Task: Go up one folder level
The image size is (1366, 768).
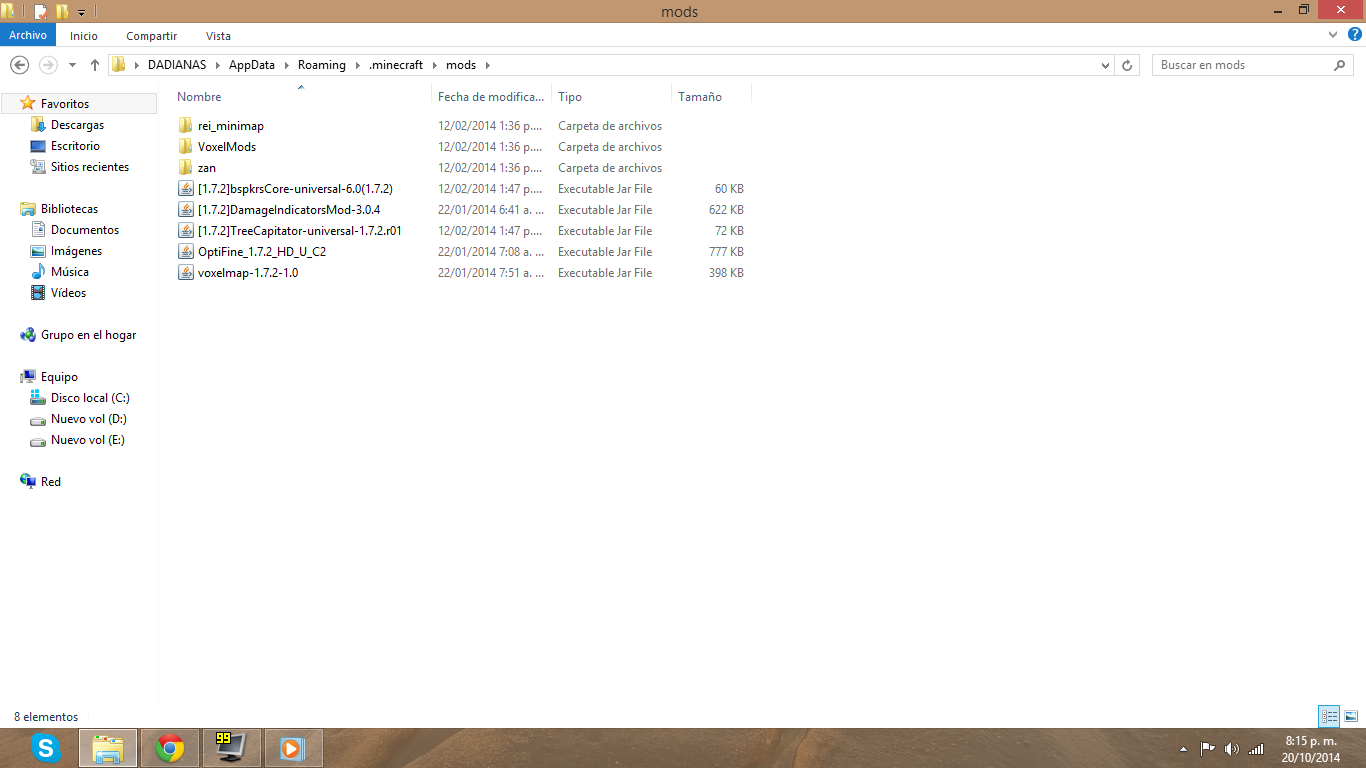Action: (95, 65)
